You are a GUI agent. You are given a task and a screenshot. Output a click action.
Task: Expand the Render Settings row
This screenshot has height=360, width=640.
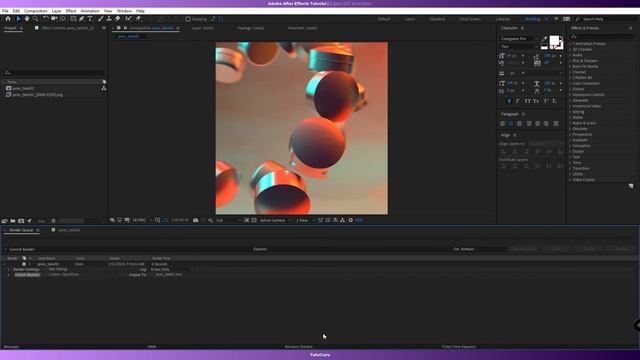click(9, 269)
